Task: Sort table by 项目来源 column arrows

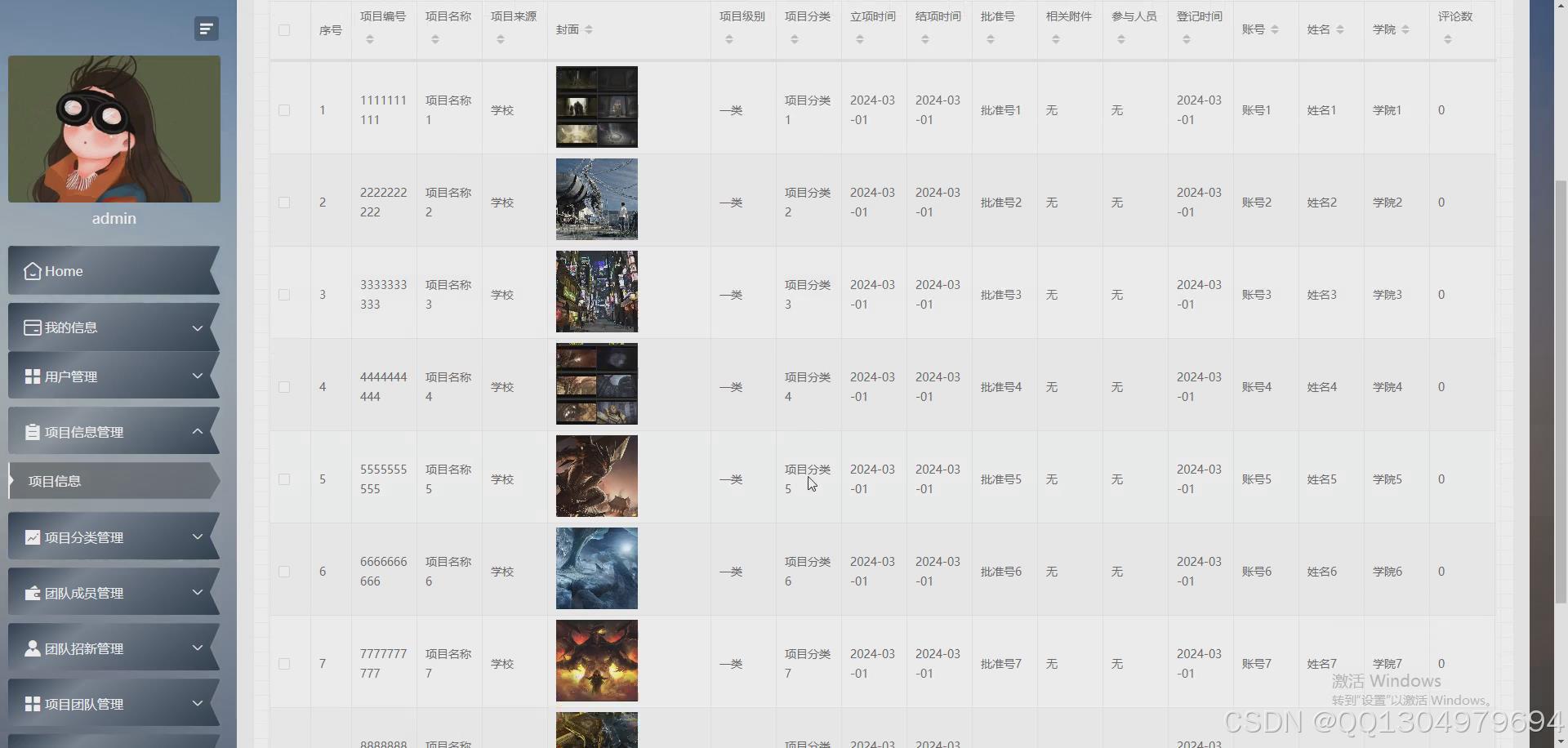Action: (501, 39)
